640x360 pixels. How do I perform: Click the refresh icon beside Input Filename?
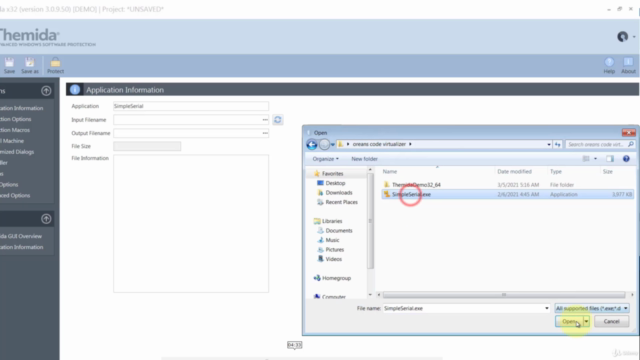tap(278, 120)
